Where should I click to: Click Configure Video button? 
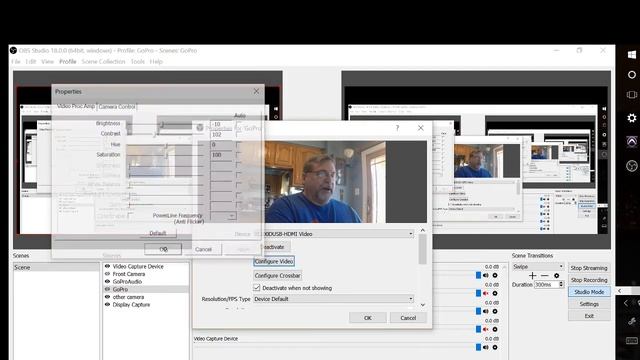click(274, 261)
